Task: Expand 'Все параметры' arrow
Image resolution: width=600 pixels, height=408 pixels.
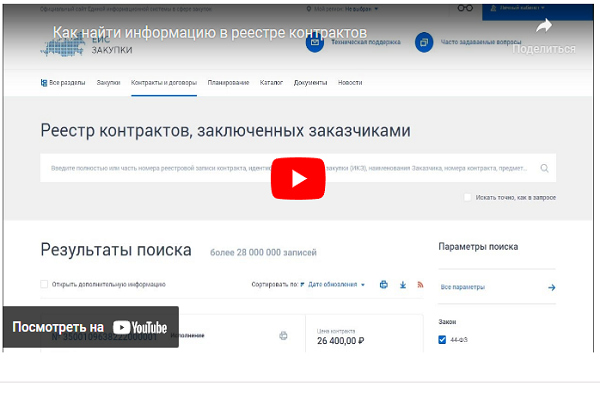Action: [x=551, y=287]
